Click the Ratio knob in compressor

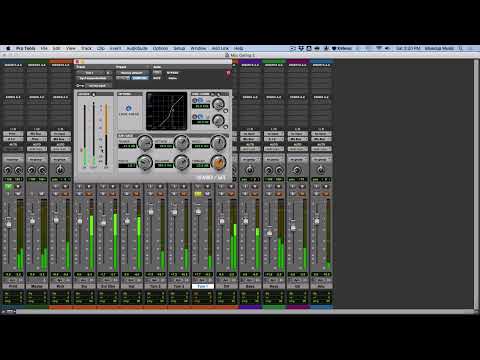[x=145, y=163]
